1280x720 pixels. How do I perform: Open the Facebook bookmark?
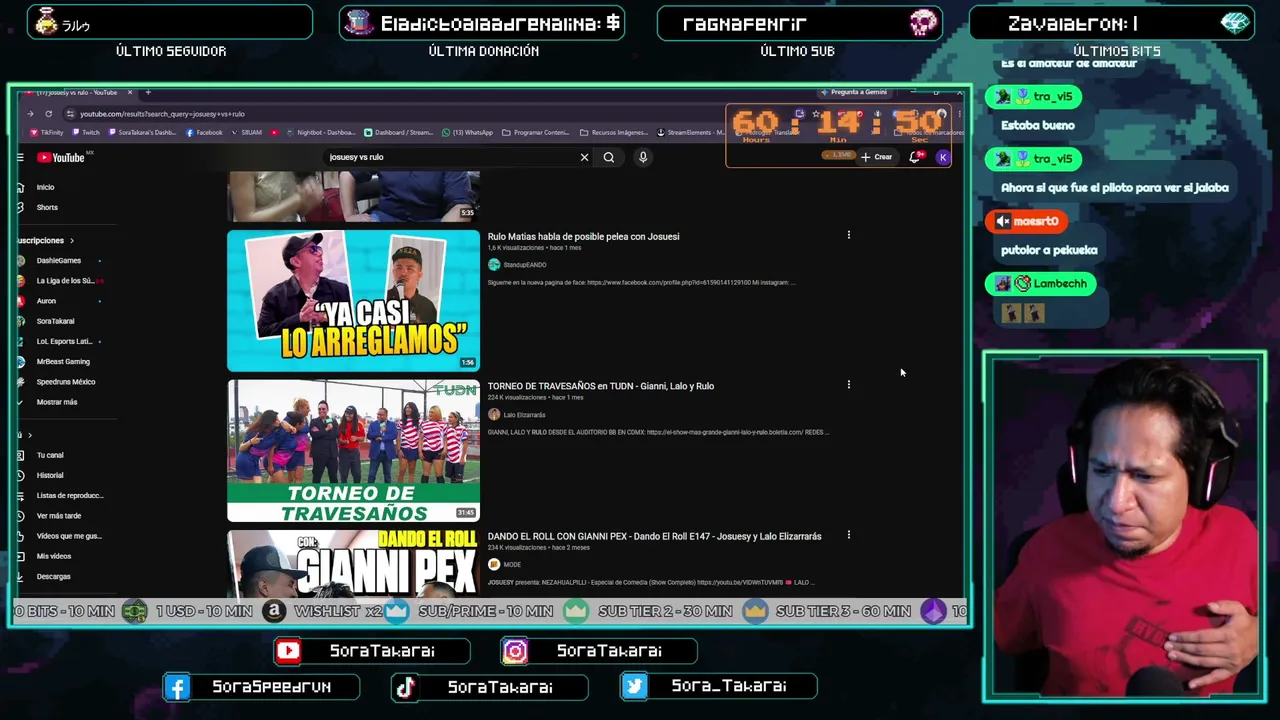coord(204,132)
